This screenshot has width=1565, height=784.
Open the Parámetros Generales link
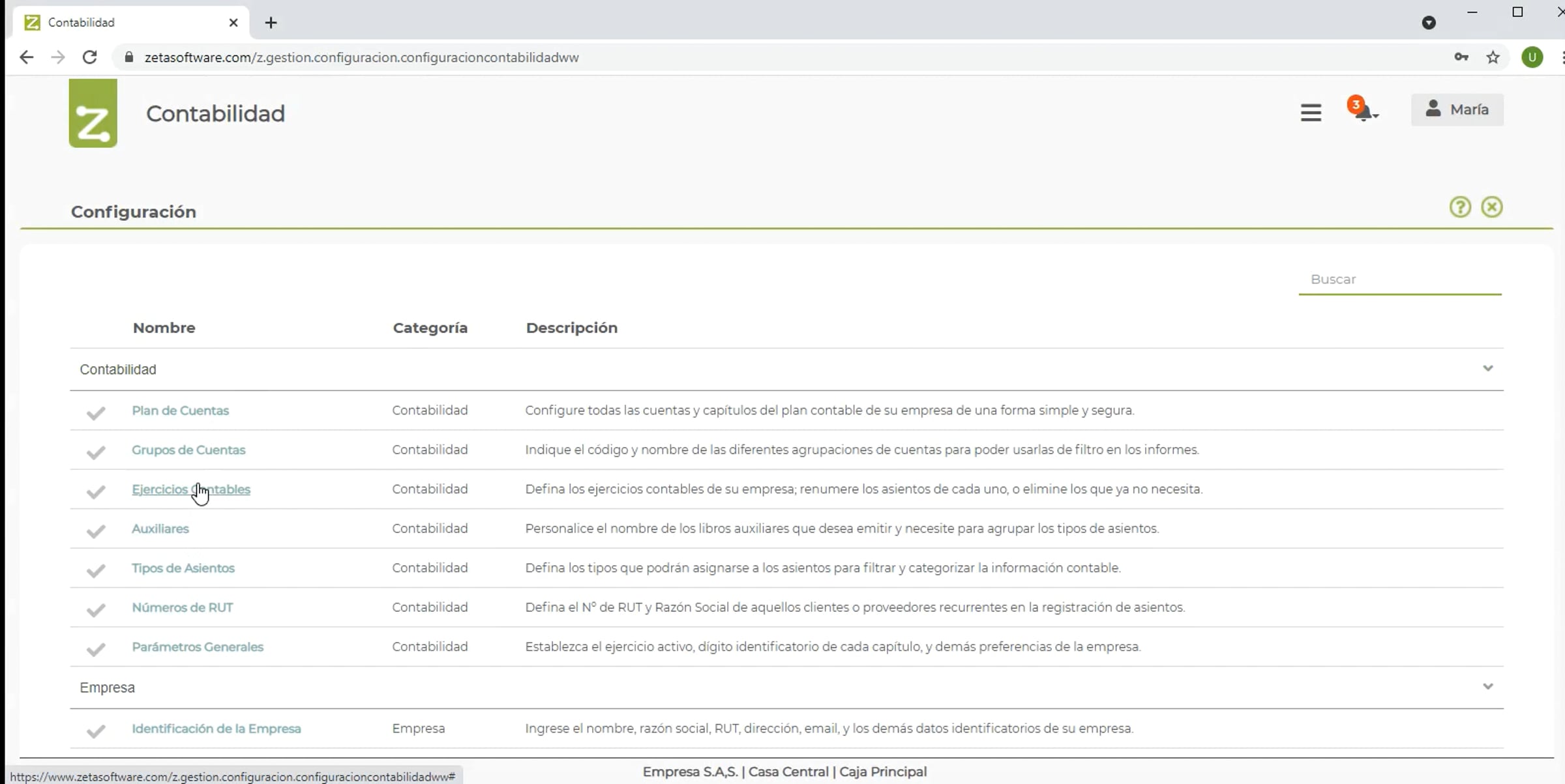198,647
